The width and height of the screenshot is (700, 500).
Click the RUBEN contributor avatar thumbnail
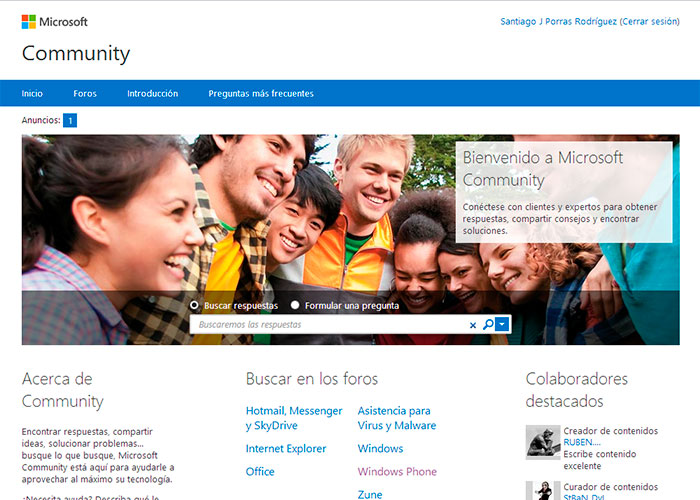click(x=543, y=442)
